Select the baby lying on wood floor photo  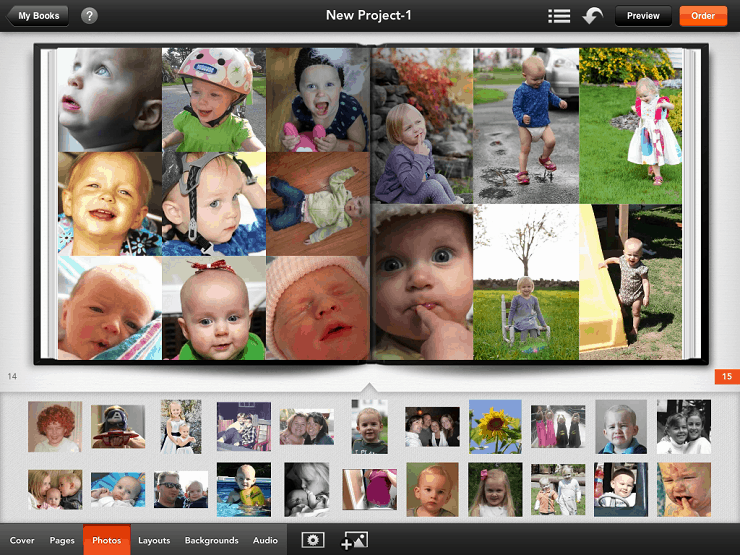coord(318,204)
